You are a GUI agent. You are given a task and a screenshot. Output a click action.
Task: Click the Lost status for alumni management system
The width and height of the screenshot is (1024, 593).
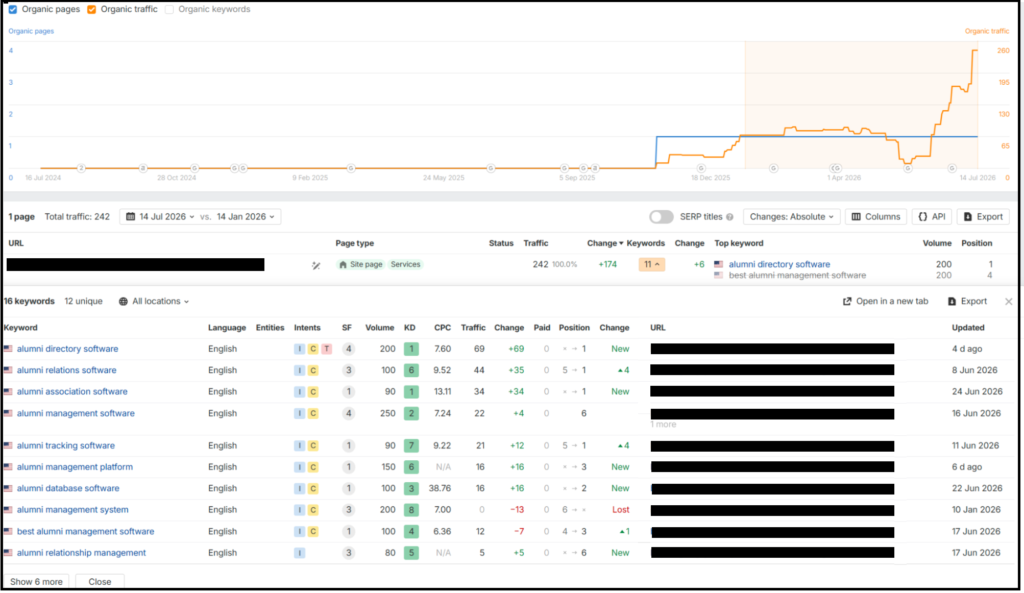(620, 510)
